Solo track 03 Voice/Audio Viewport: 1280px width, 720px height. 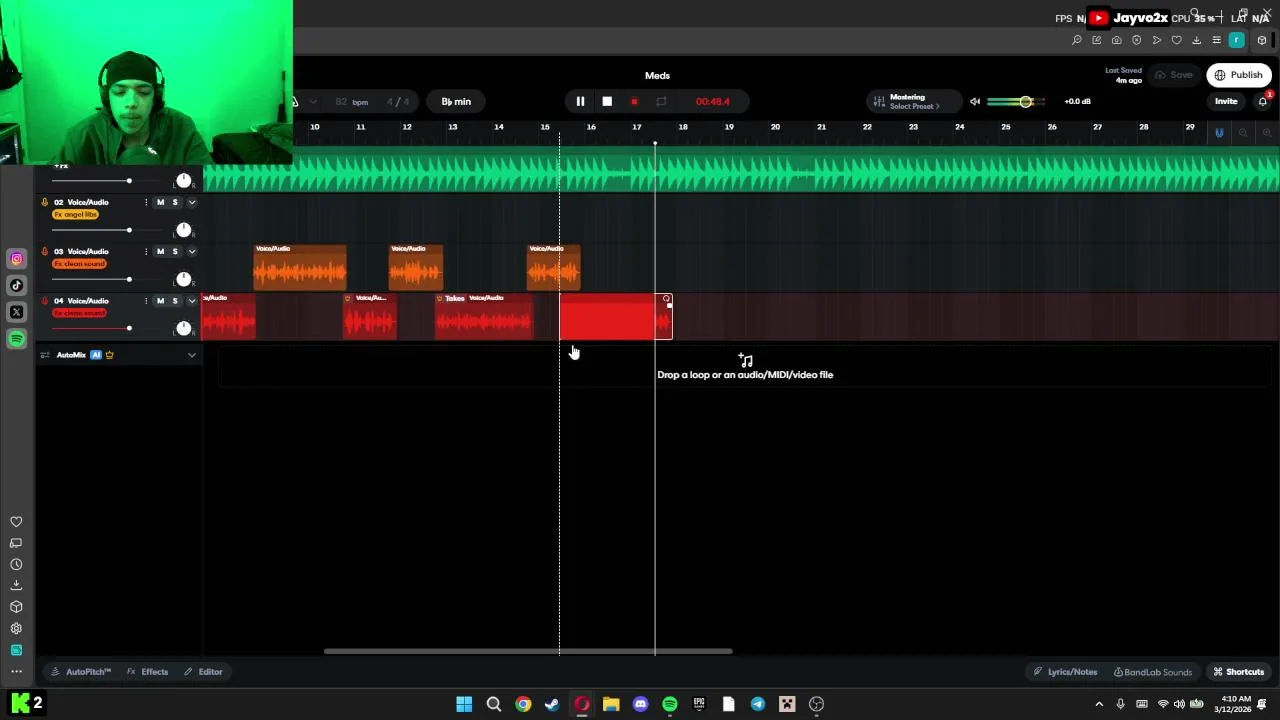coord(175,251)
